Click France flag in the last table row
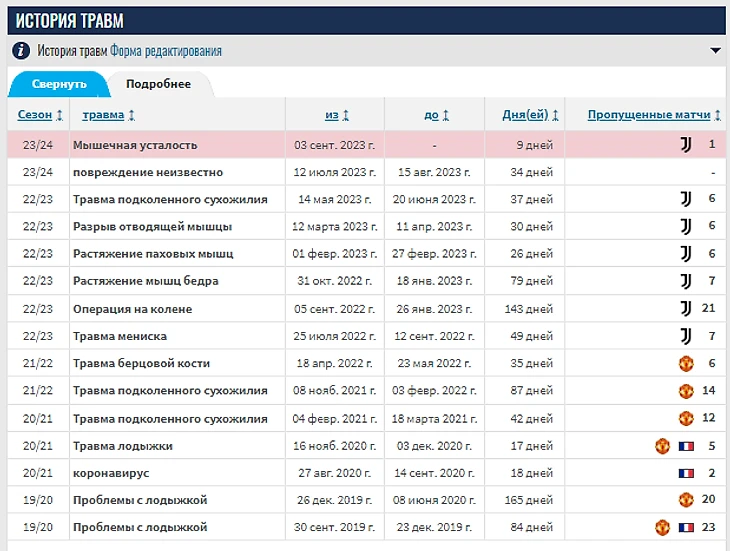 pyautogui.click(x=686, y=527)
